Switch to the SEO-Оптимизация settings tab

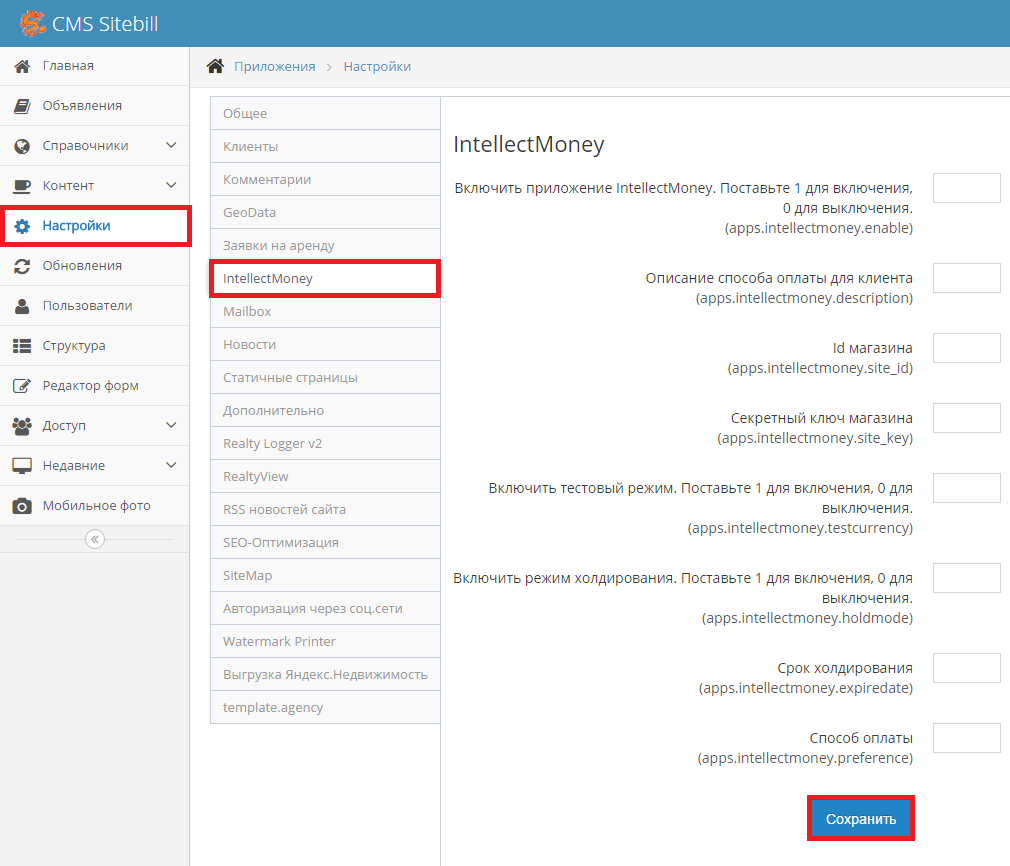tap(281, 542)
